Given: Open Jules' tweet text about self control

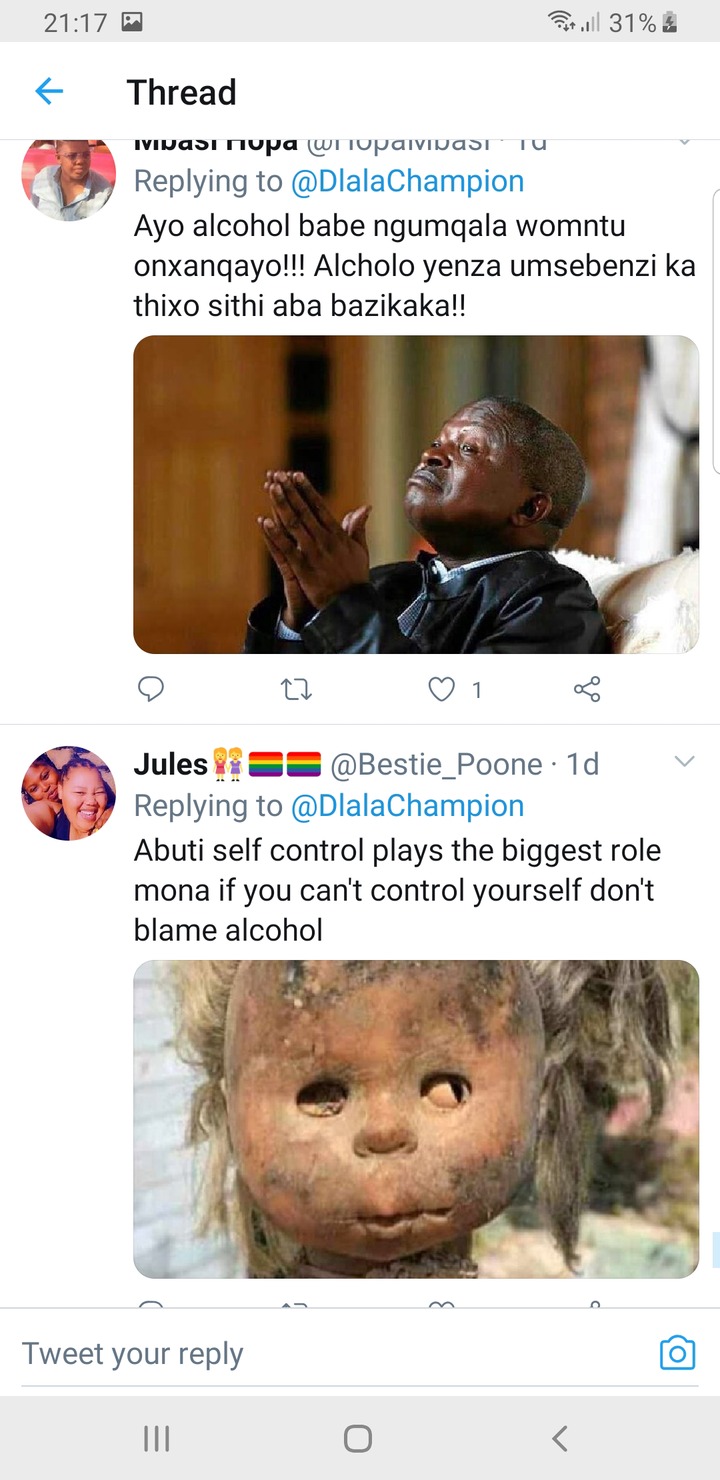Looking at the screenshot, I should (397, 890).
